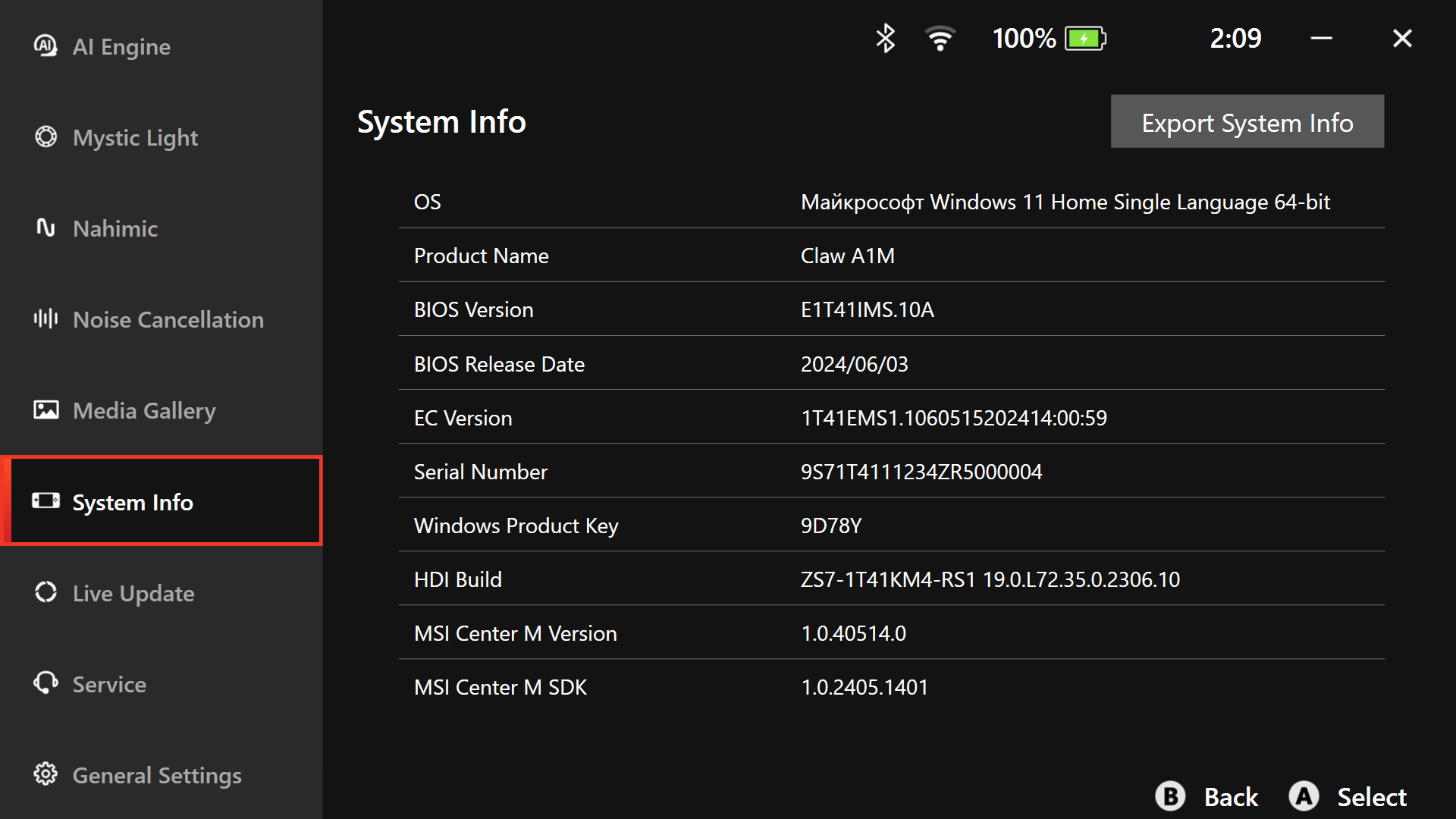Minimize the MSI Center M window
Image resolution: width=1456 pixels, height=819 pixels.
tap(1321, 38)
